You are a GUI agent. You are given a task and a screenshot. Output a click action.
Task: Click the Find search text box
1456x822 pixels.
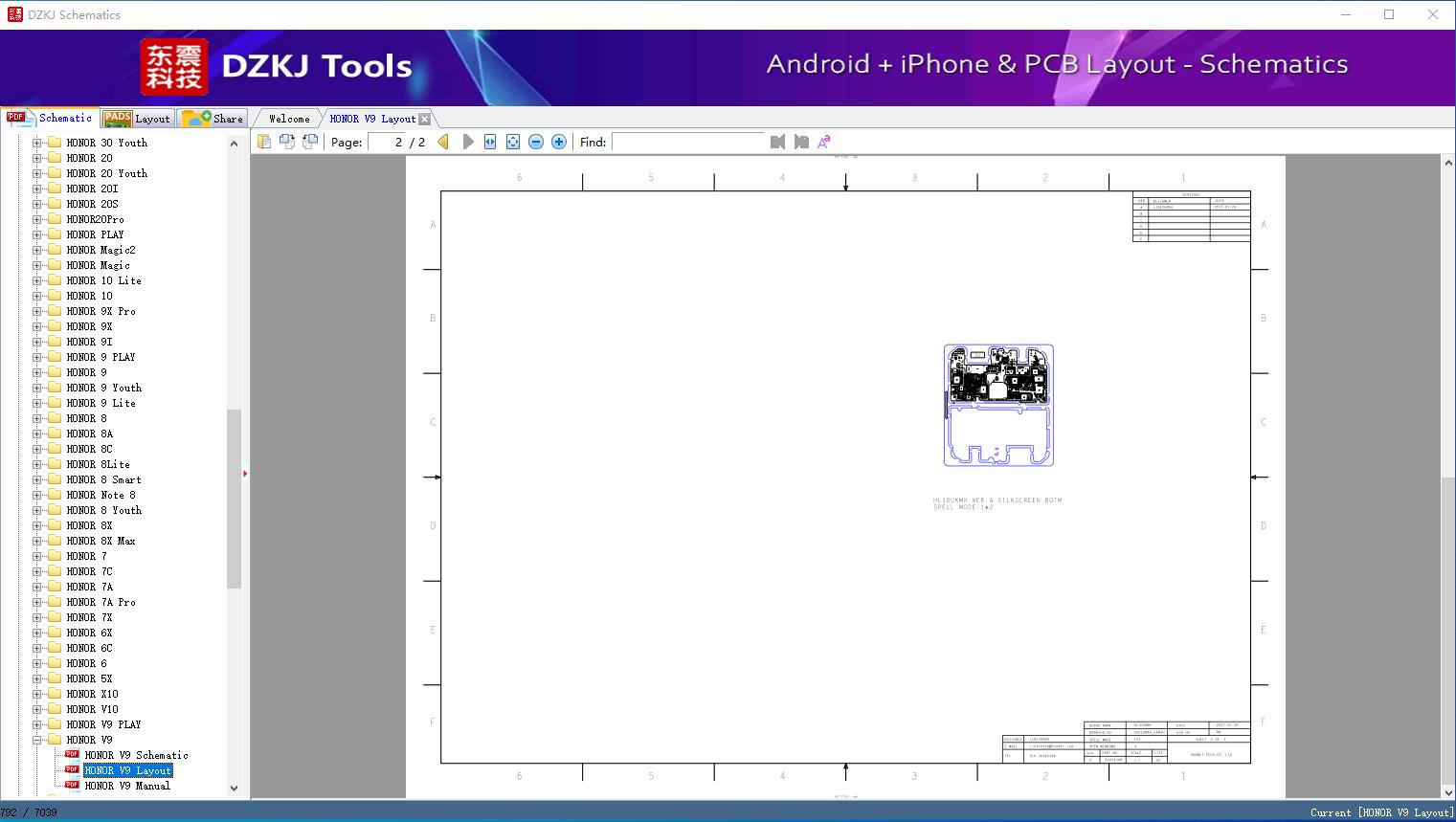[x=688, y=142]
